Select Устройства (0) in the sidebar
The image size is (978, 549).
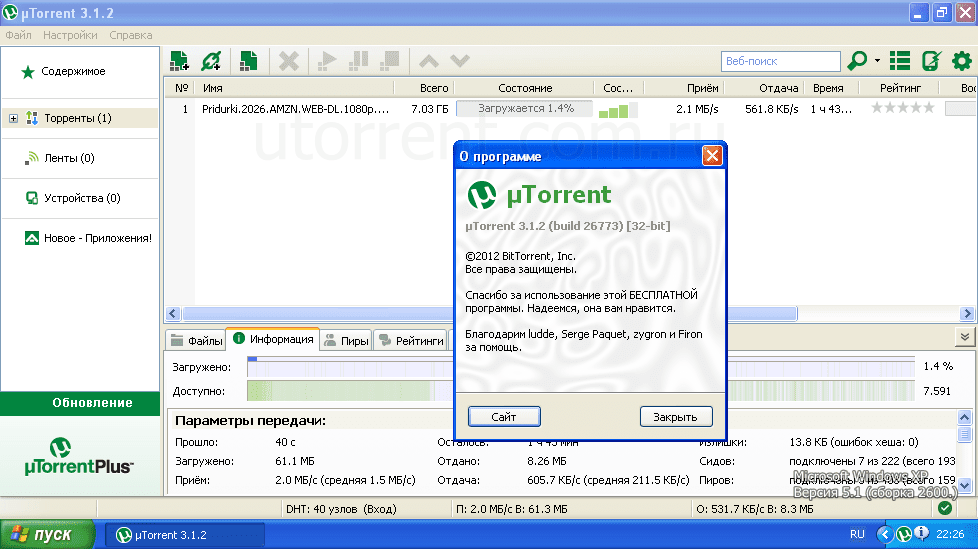(82, 198)
